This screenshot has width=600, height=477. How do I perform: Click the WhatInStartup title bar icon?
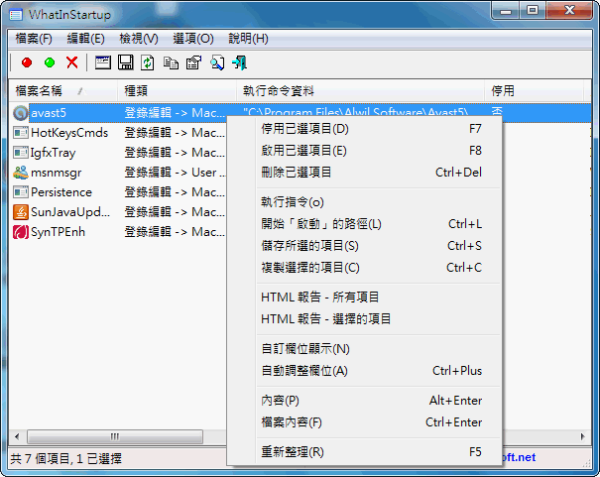pyautogui.click(x=16, y=15)
